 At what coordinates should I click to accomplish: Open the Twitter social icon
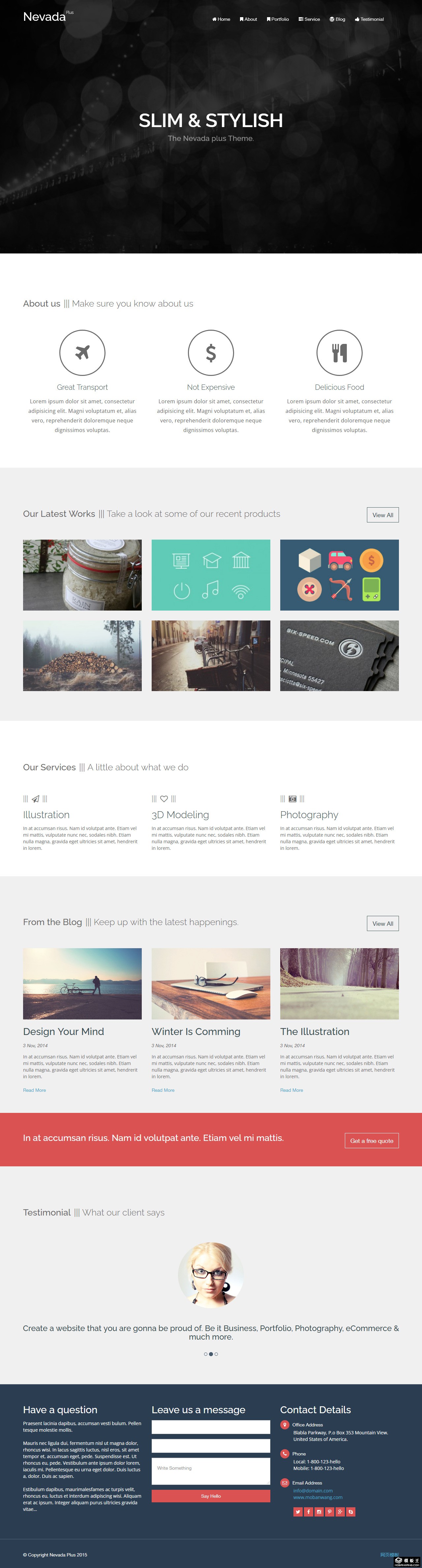[x=297, y=1511]
